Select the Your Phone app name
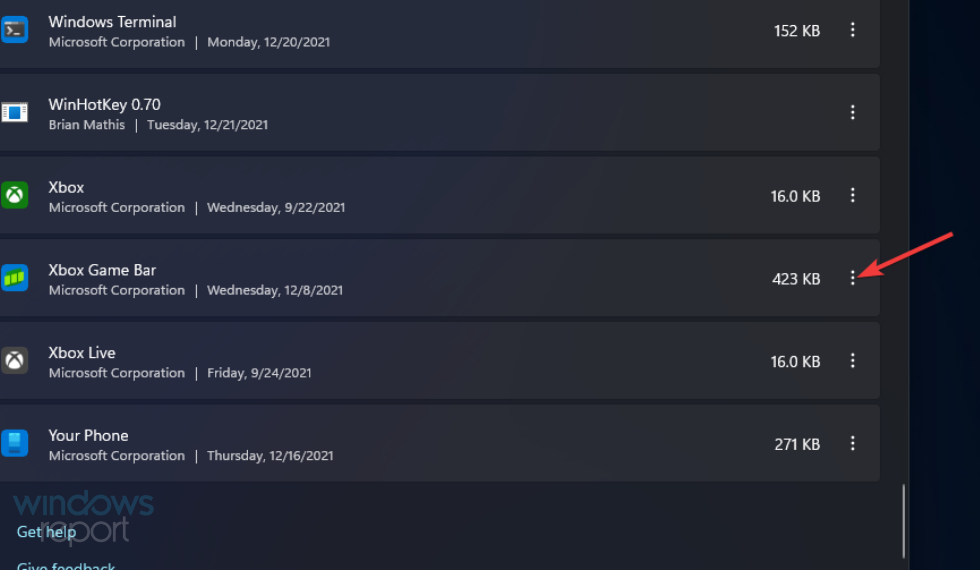The width and height of the screenshot is (980, 570). pyautogui.click(x=88, y=435)
